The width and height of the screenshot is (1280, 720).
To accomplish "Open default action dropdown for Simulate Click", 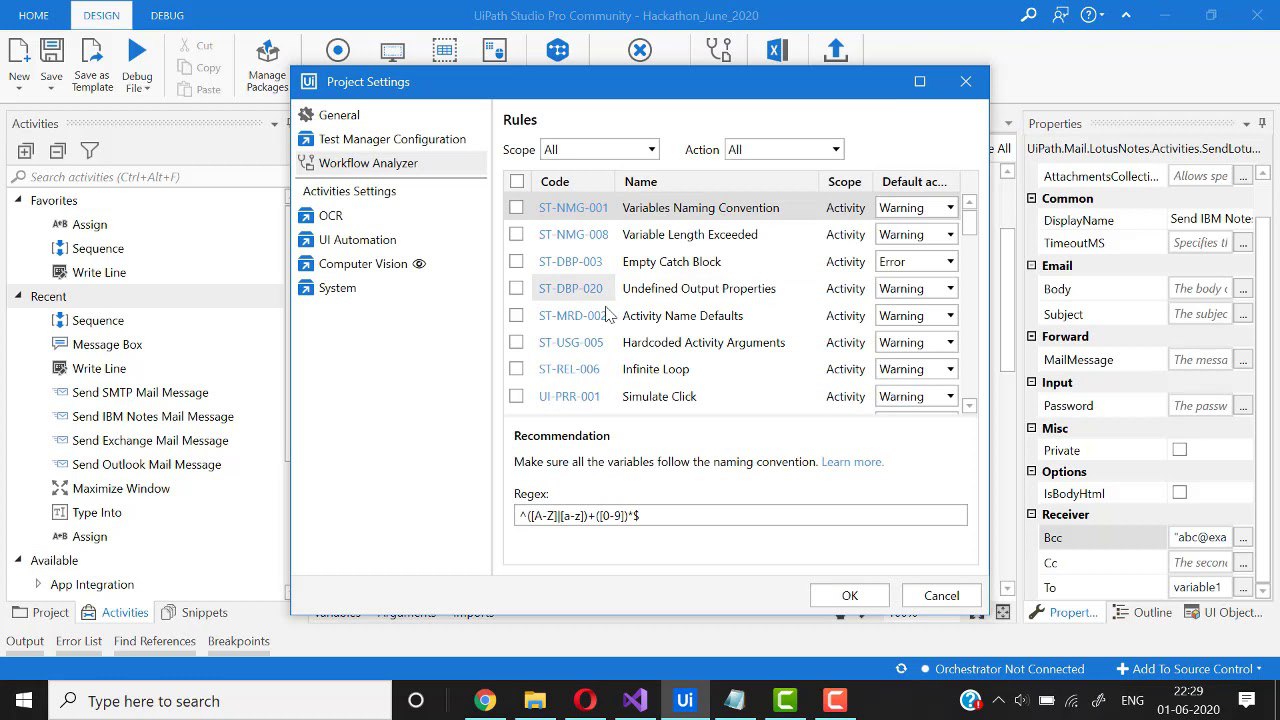I will pos(916,396).
